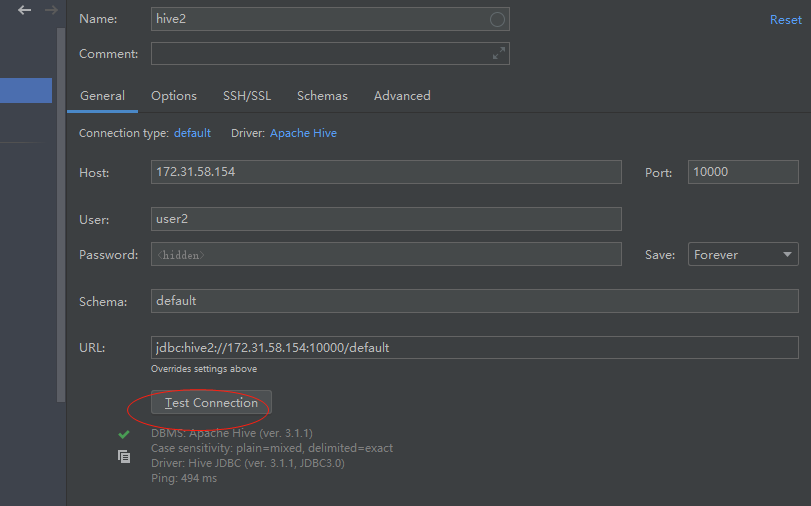Open the connection type default link
Viewport: 811px width, 506px height.
(192, 133)
